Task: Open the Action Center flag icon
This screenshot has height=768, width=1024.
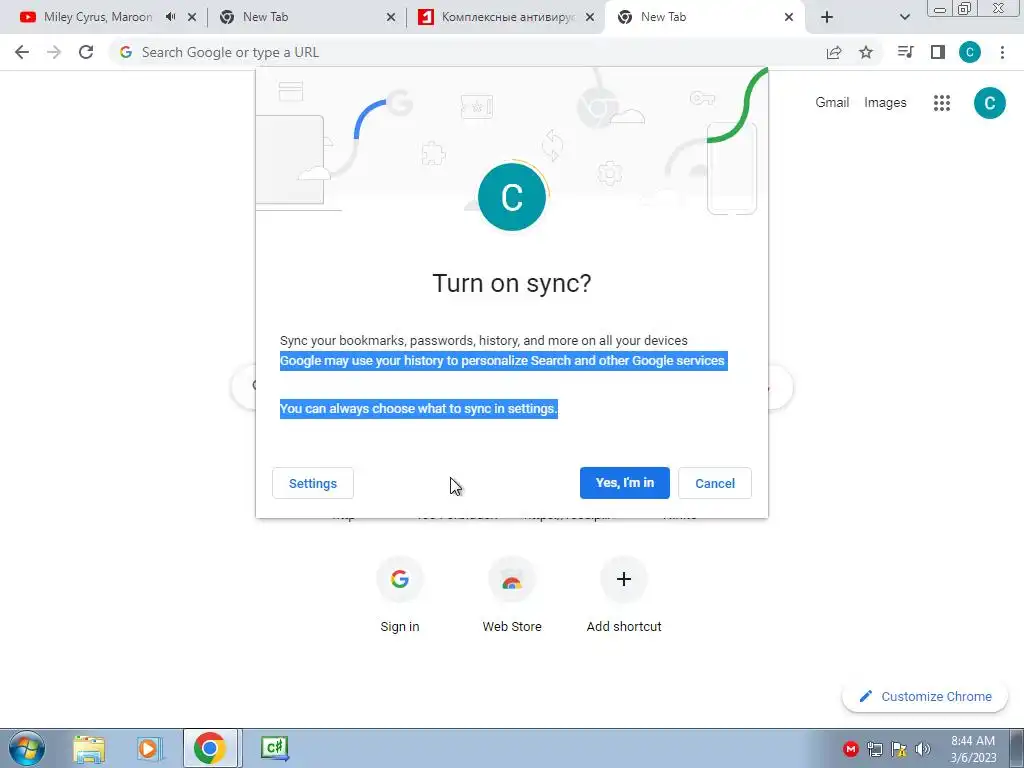Action: click(899, 749)
